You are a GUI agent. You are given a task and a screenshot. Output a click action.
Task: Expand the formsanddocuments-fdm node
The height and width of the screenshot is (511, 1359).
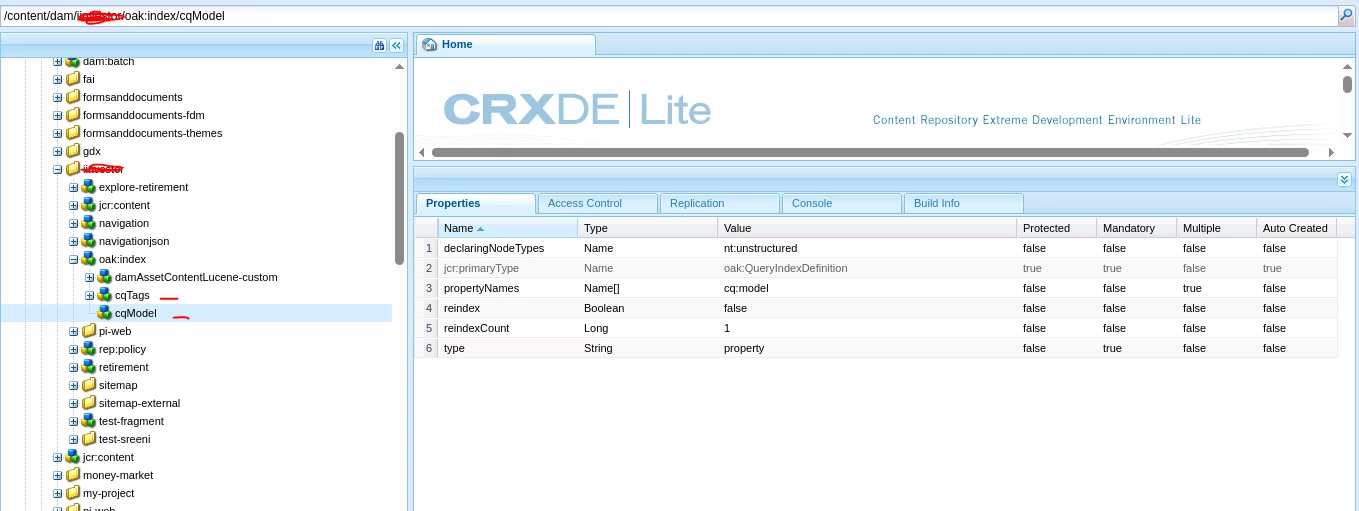pyautogui.click(x=57, y=115)
